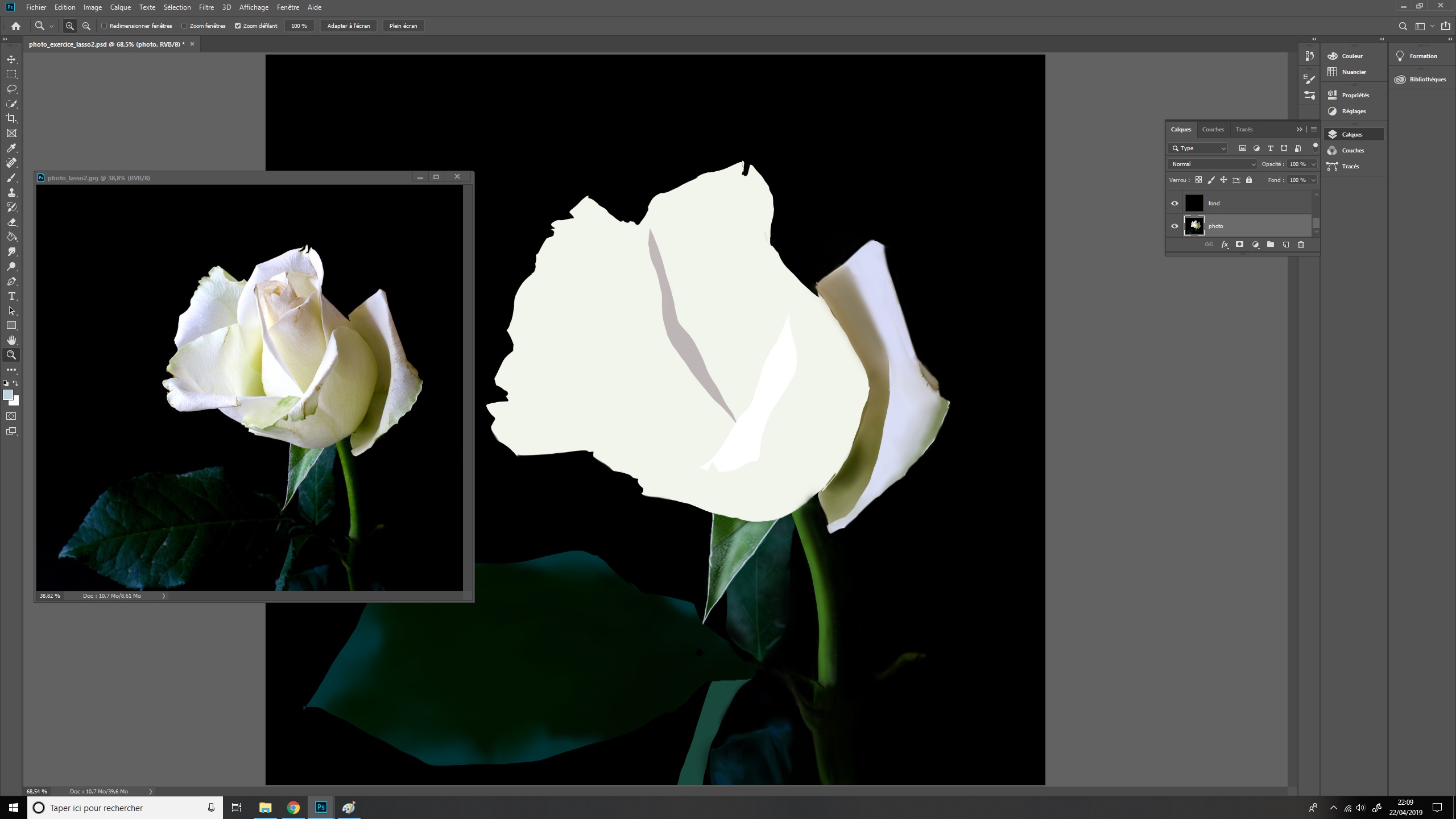Viewport: 1456px width, 819px height.
Task: Select the Eraser tool
Action: click(x=11, y=222)
